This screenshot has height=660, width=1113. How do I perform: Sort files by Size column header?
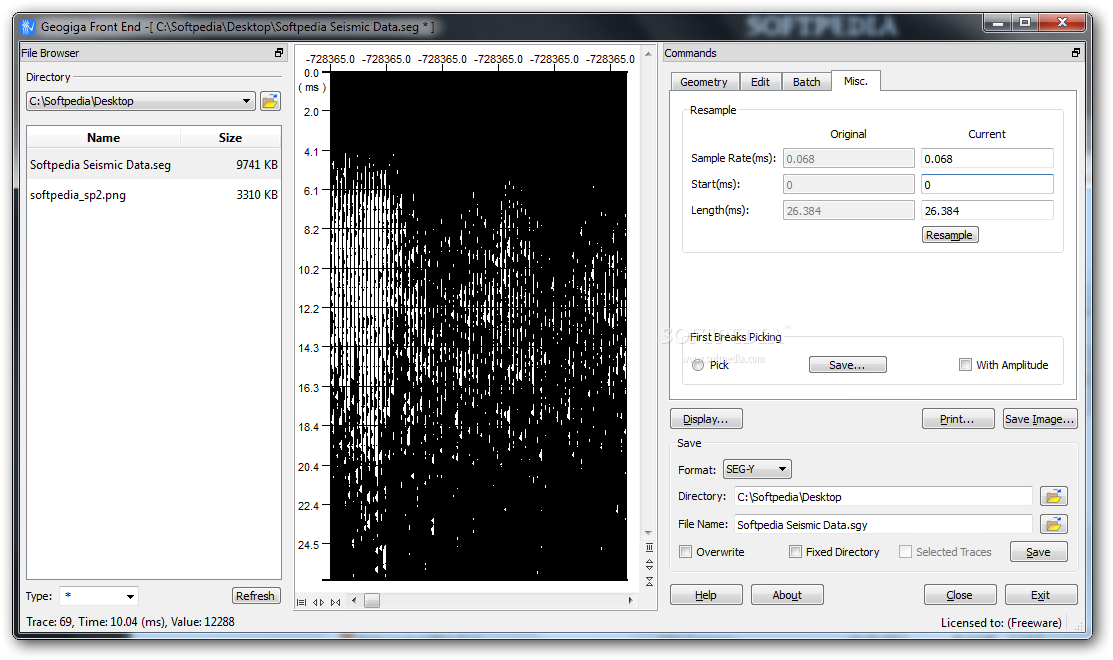[x=231, y=138]
